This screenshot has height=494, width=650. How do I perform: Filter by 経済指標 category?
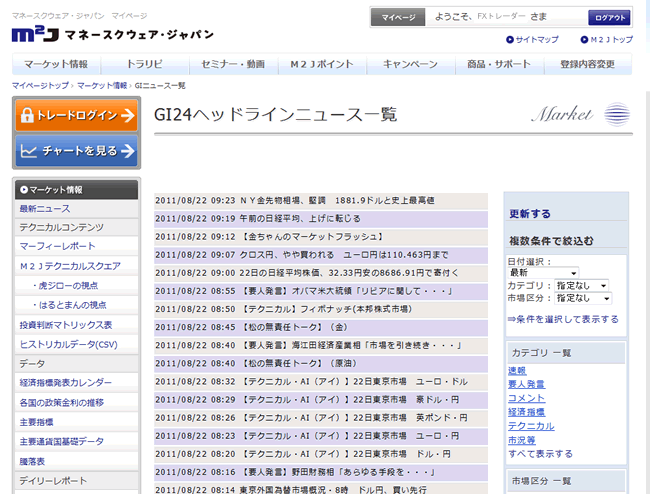point(526,412)
